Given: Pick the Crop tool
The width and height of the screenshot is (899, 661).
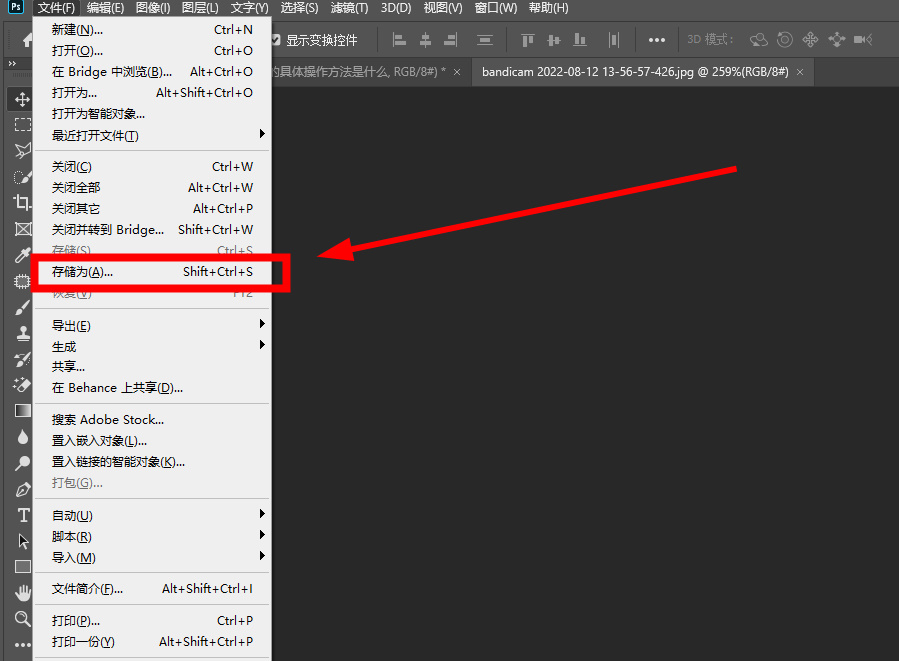Looking at the screenshot, I should coord(22,203).
